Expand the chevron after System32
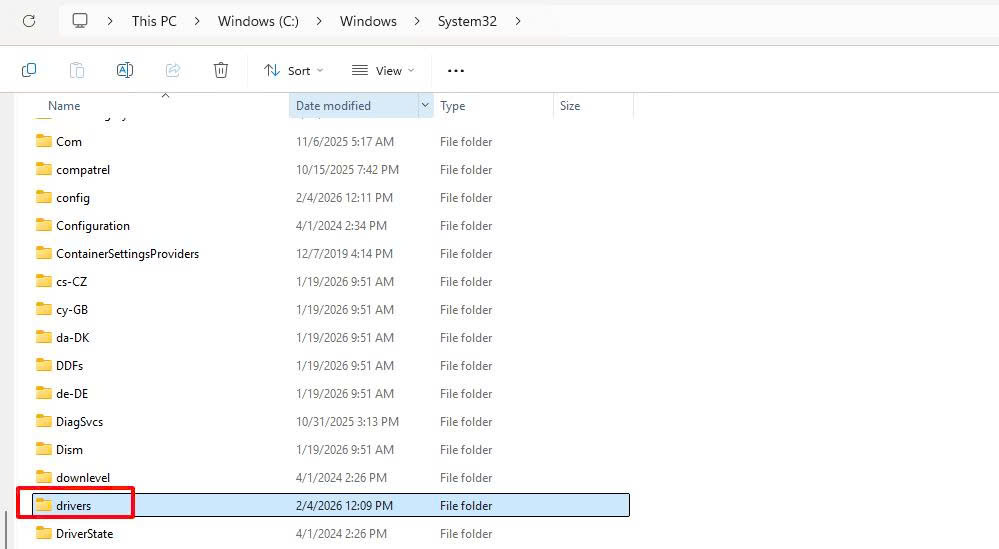Screen dimensions: 999x549 point(517,21)
